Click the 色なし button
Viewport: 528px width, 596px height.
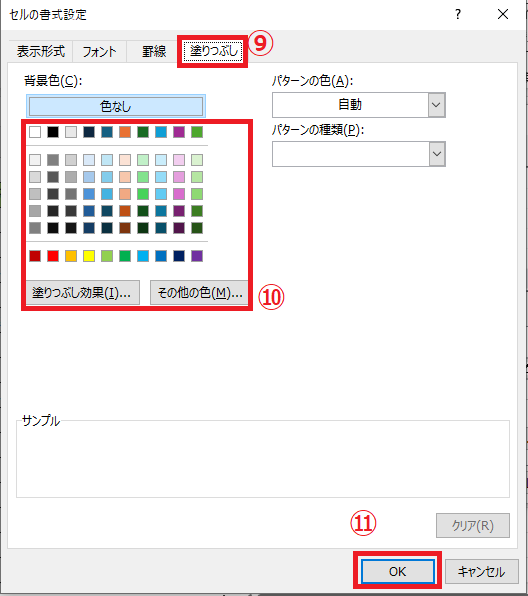pos(116,106)
